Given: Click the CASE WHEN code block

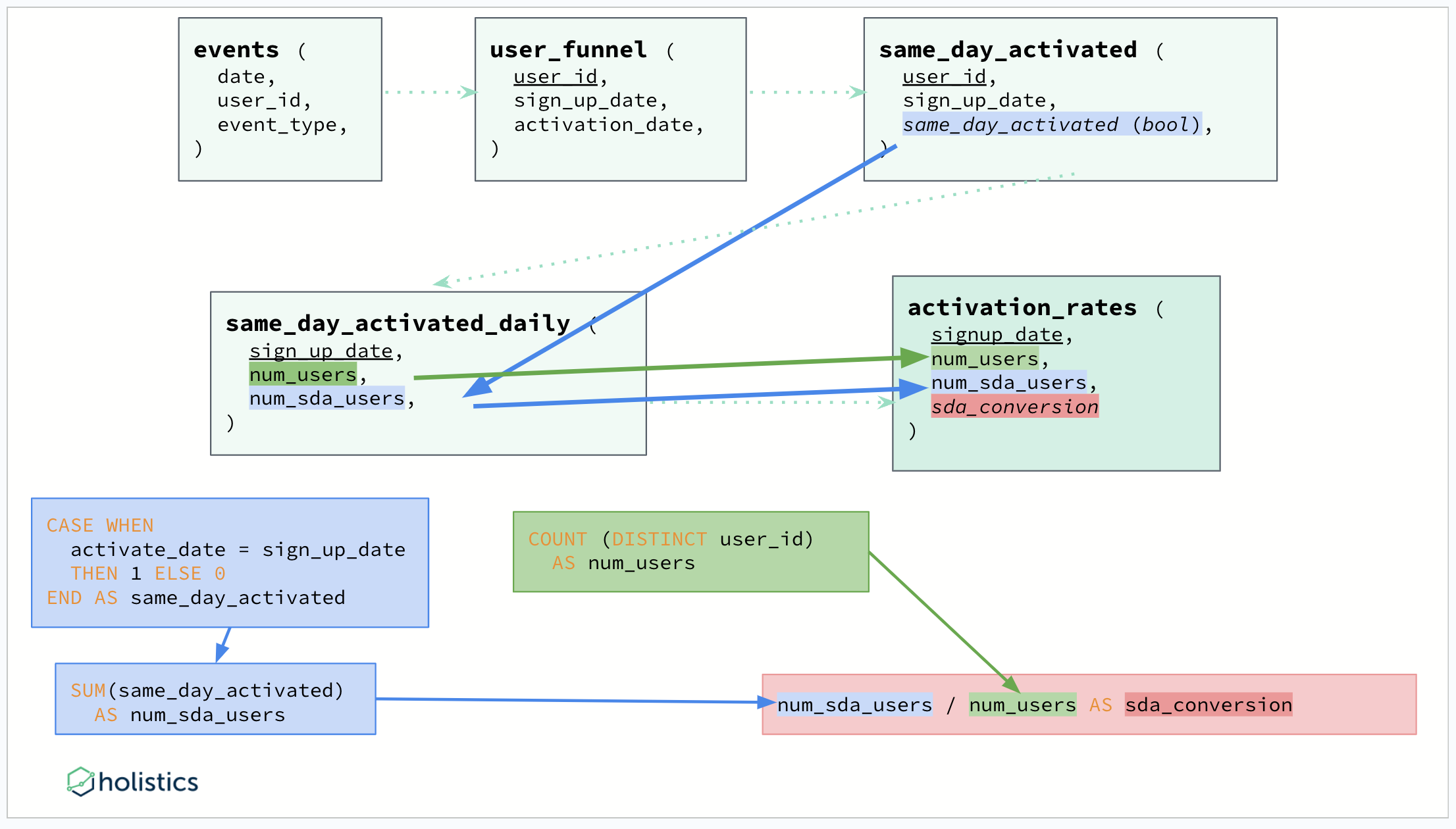Looking at the screenshot, I should 230,563.
